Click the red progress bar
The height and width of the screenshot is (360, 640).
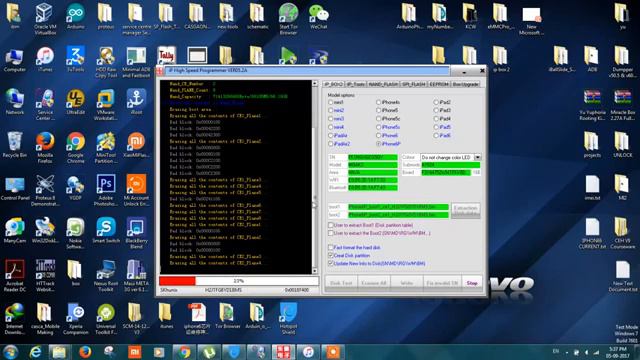(238, 281)
